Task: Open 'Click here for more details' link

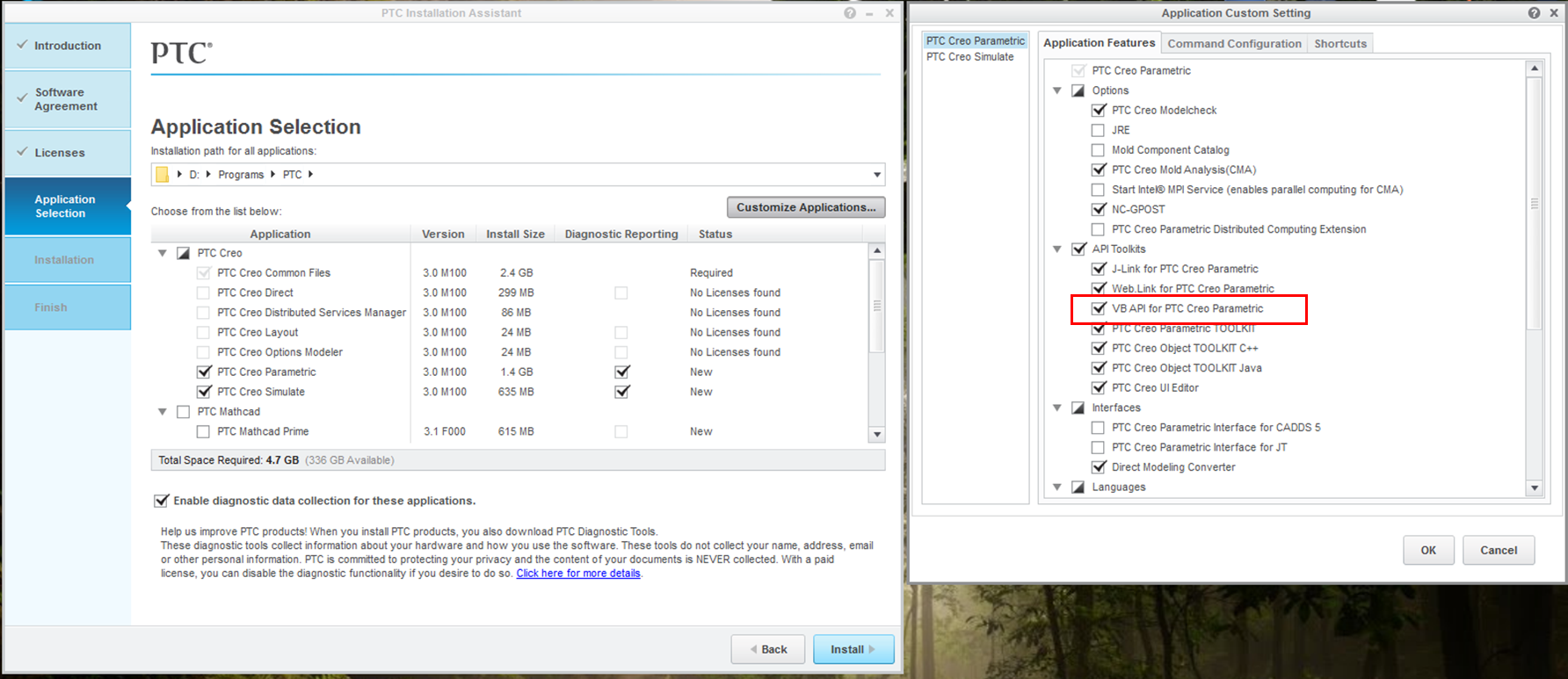Action: tap(578, 574)
